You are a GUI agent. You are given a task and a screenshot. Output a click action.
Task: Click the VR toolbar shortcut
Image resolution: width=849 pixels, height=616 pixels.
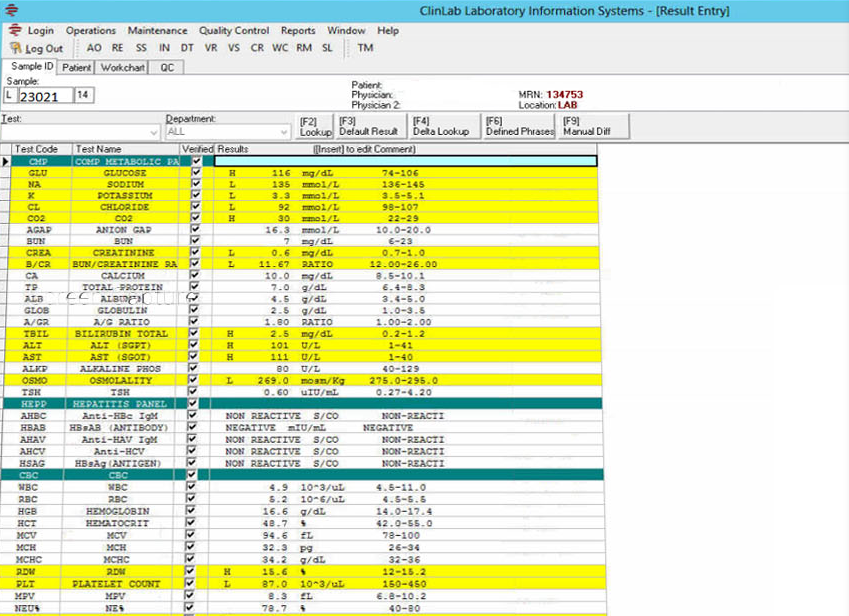coord(211,48)
